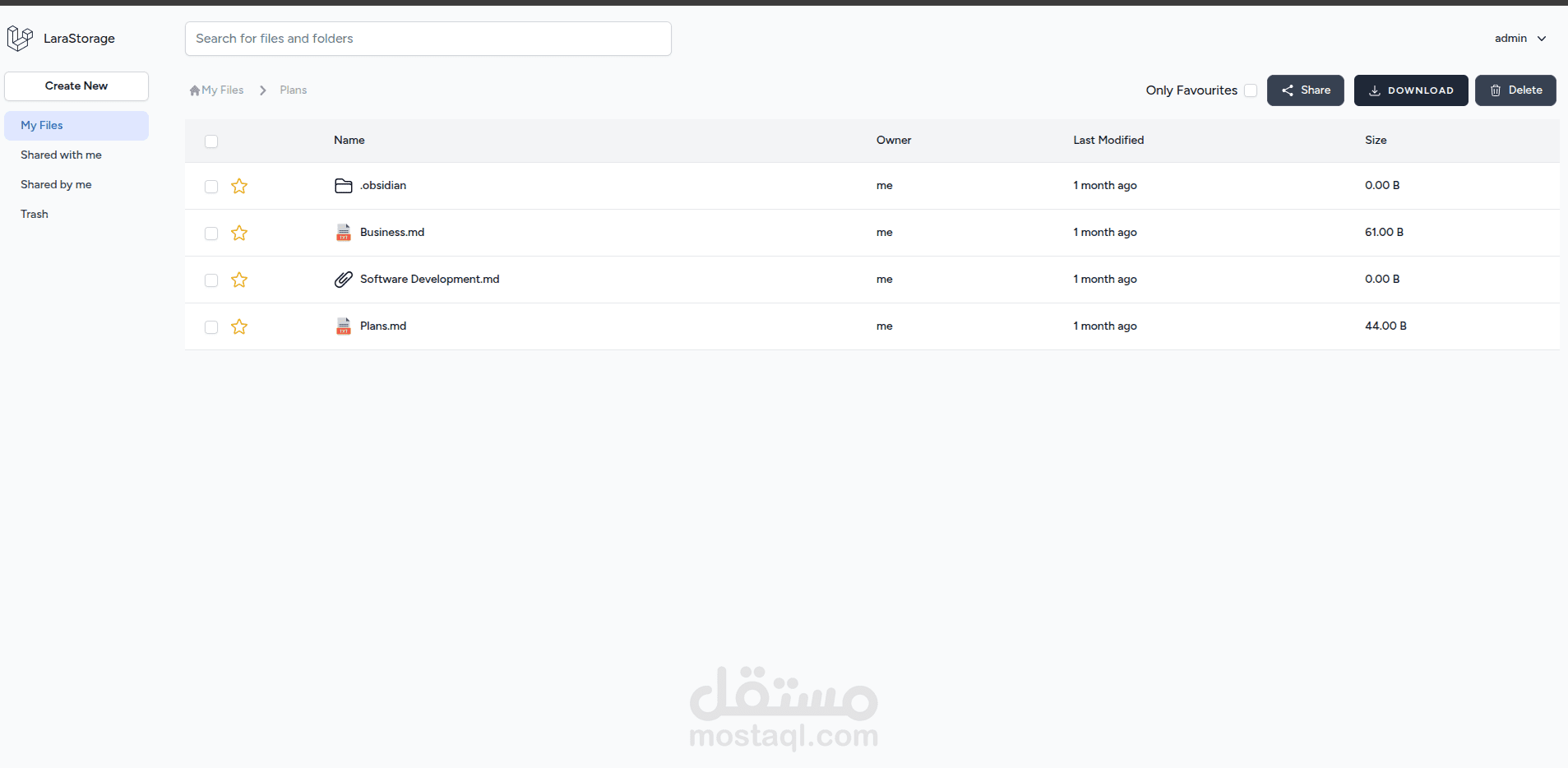Click the Last Modified column header
Viewport: 1568px width, 768px height.
coord(1108,141)
